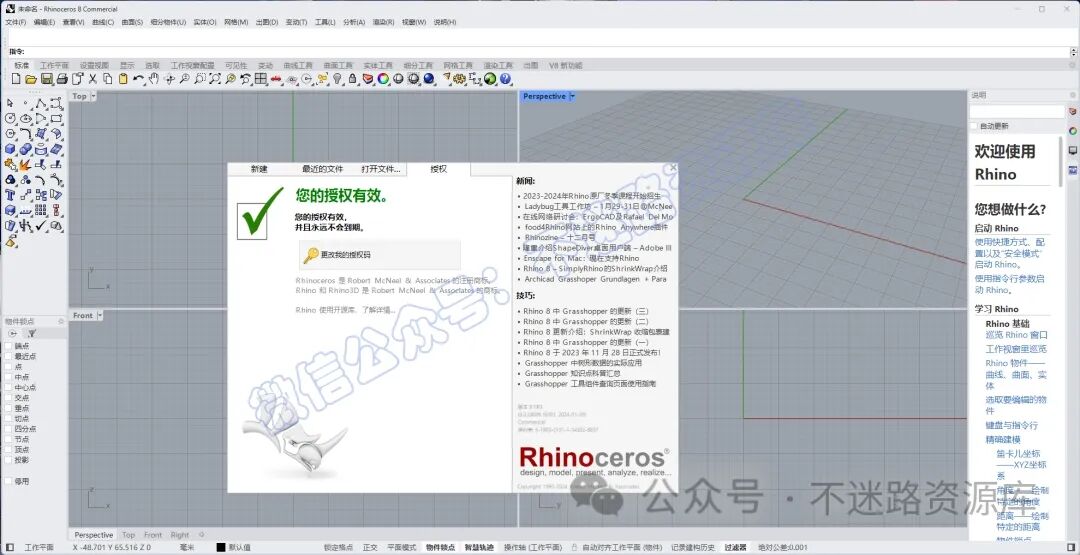Click the Paste clipboard icon
The height and width of the screenshot is (555, 1080).
[x=123, y=79]
